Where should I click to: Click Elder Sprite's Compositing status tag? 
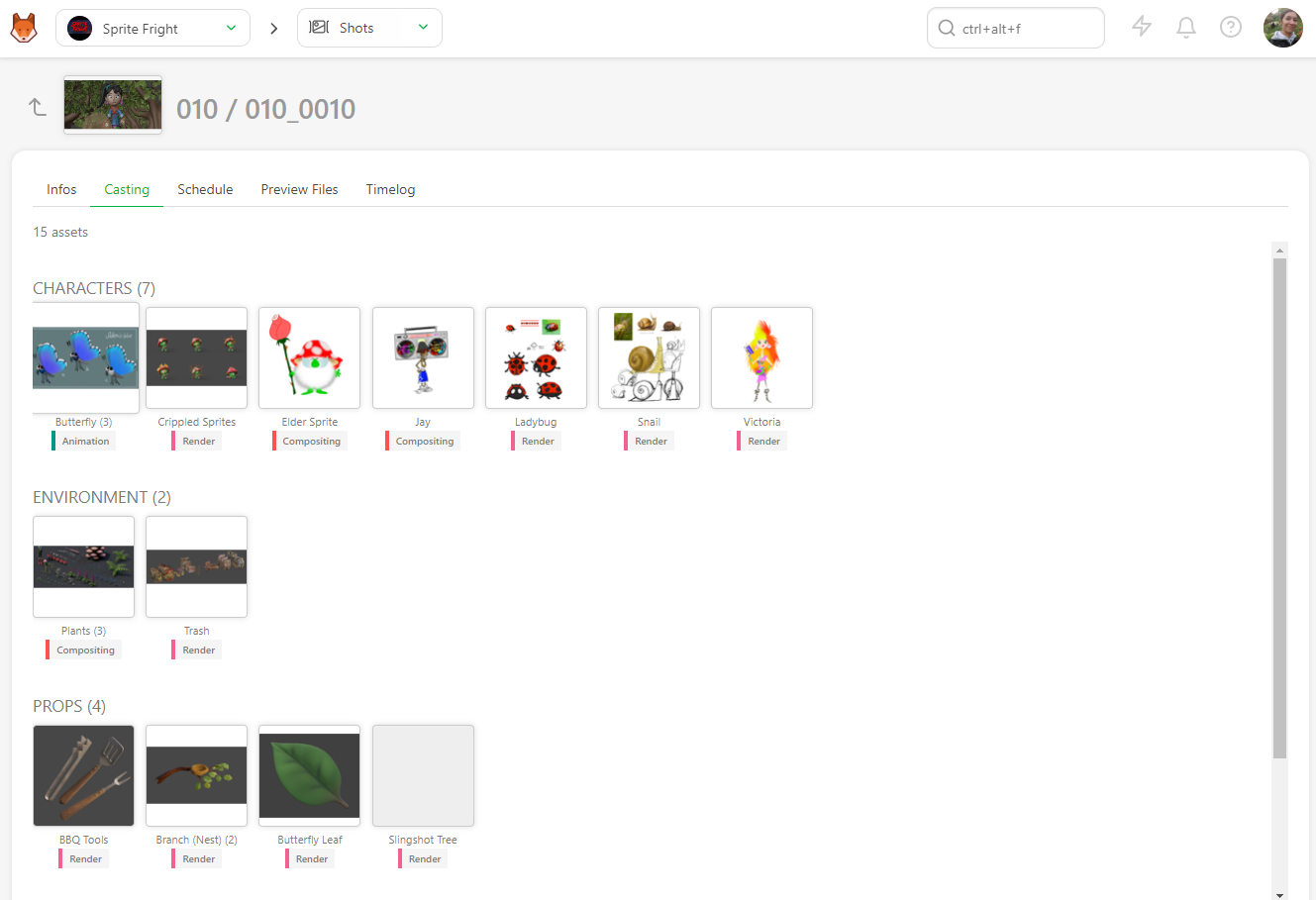pos(309,441)
